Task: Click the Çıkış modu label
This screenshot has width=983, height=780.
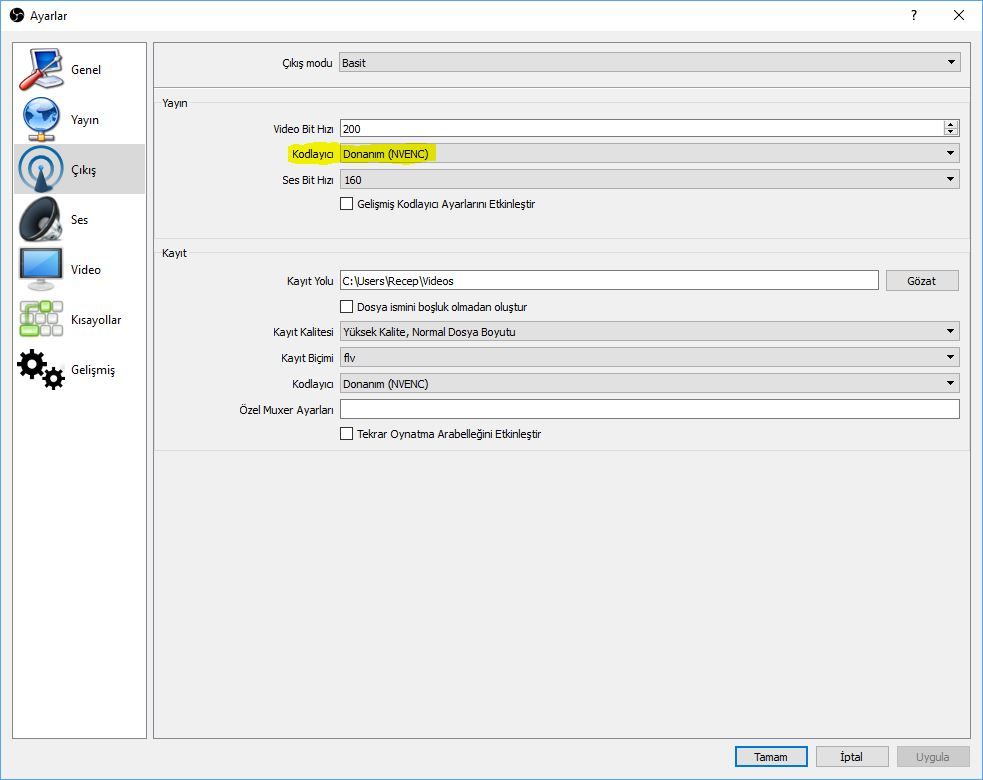Action: click(x=307, y=63)
